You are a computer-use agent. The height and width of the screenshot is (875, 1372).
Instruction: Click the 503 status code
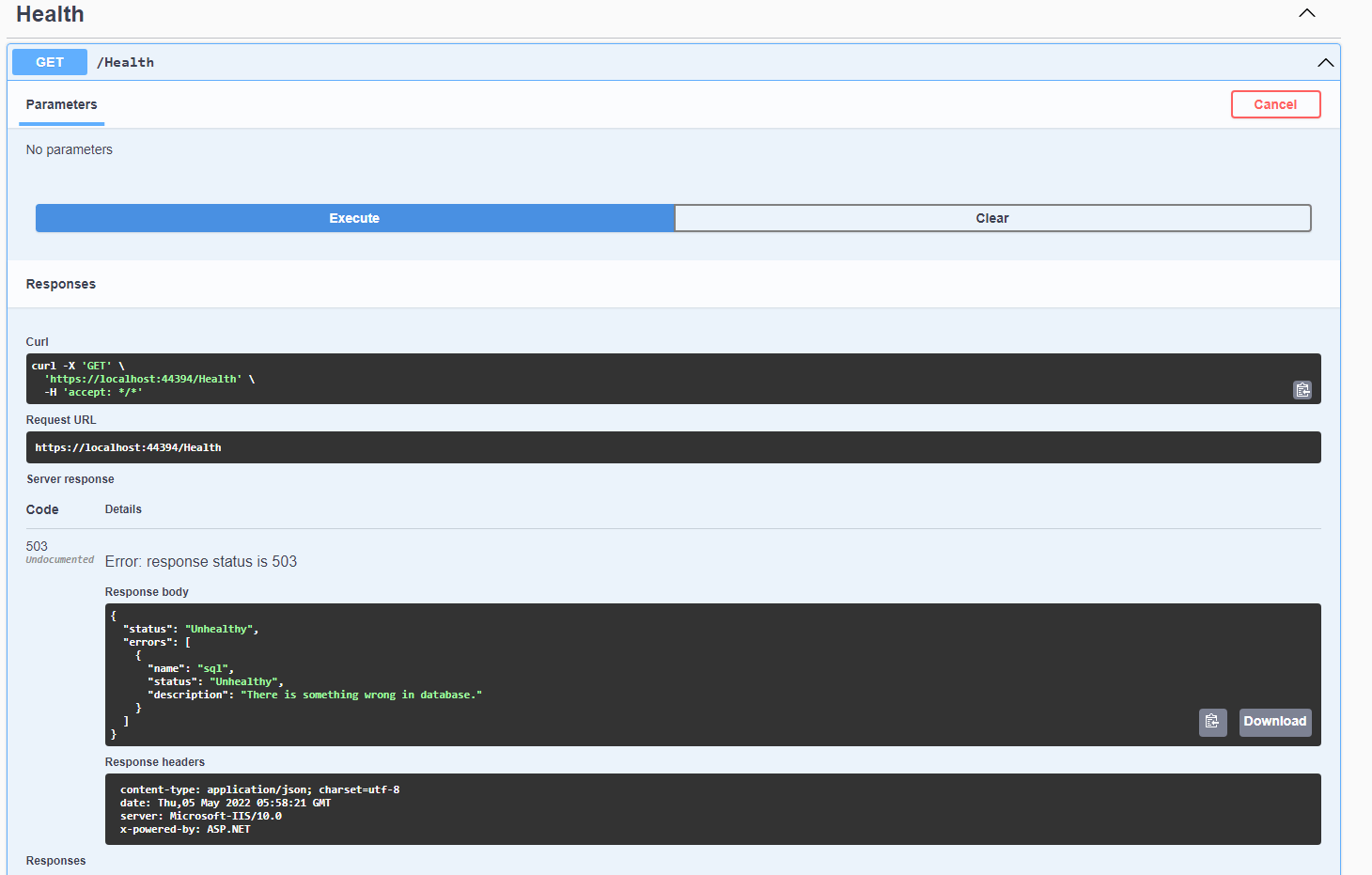(x=37, y=546)
